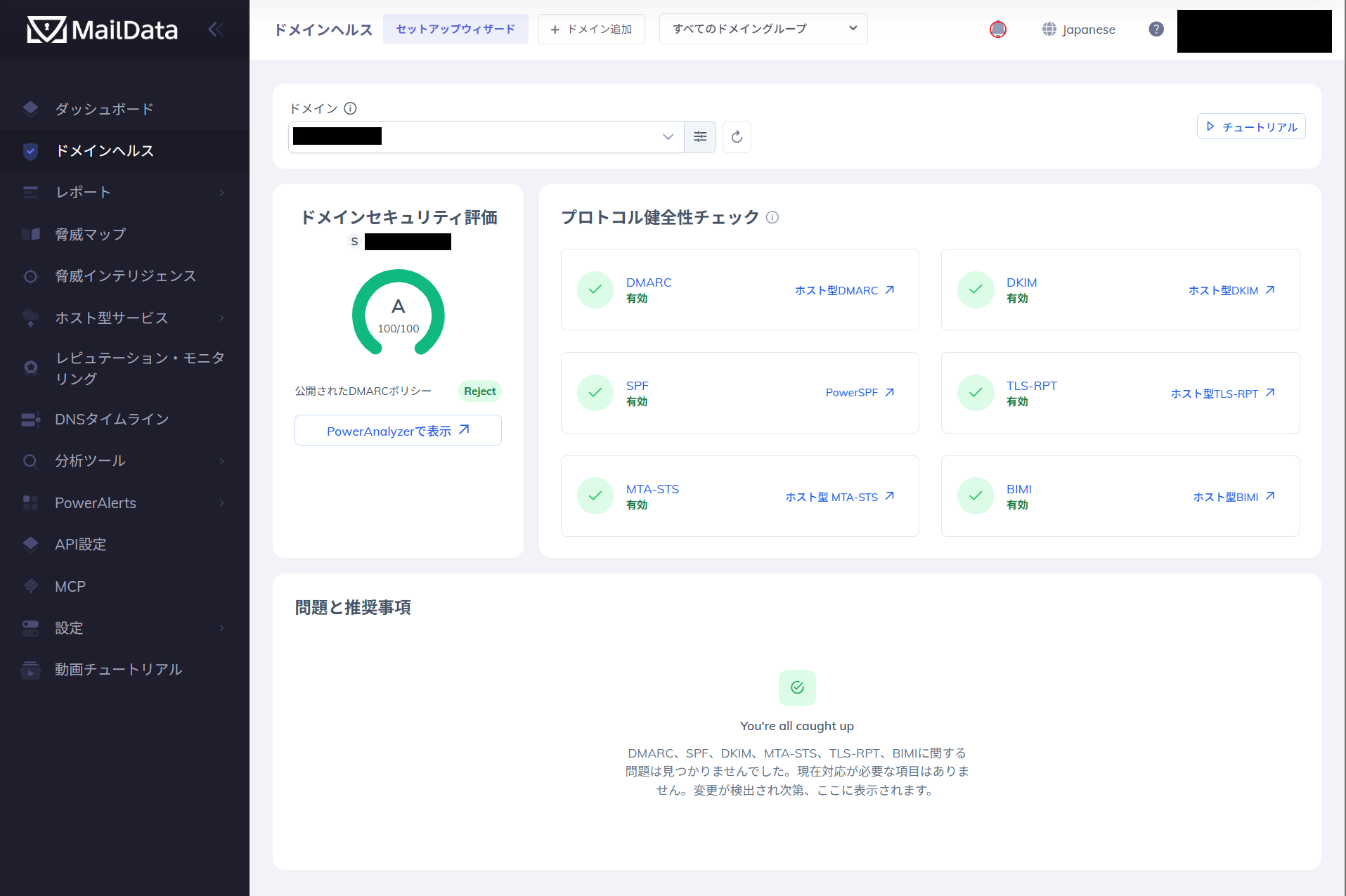Open DNSタイムライン in the sidebar
Image resolution: width=1346 pixels, height=896 pixels.
click(112, 419)
